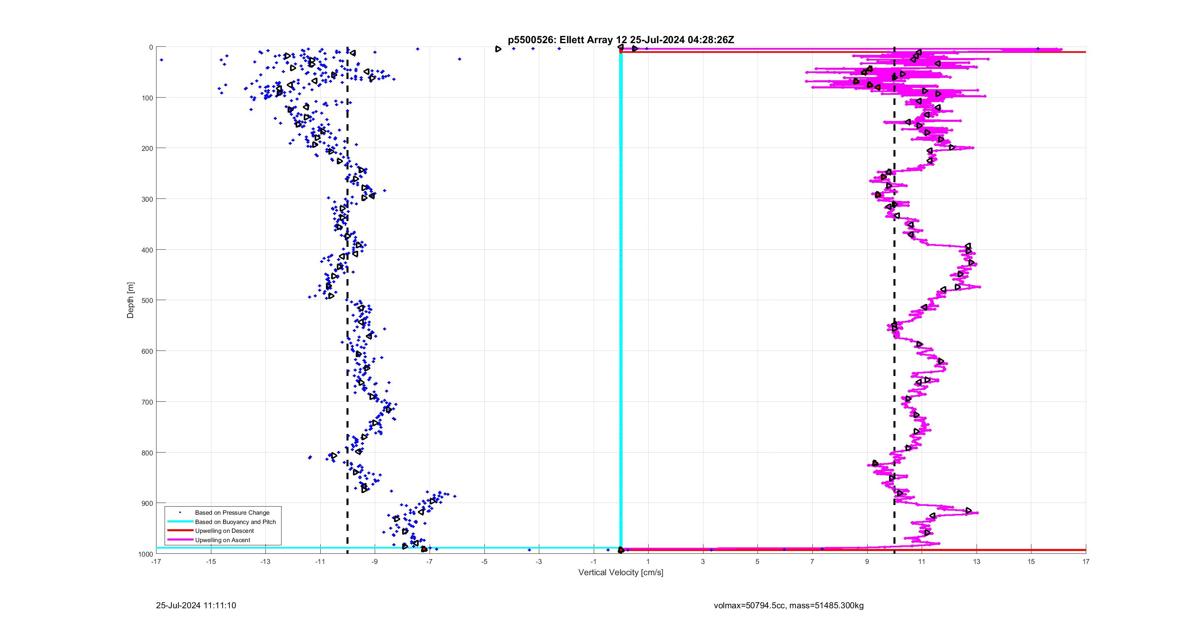This screenshot has height=622, width=1200.
Task: Click the '100' depth tick label
Action: (146, 98)
